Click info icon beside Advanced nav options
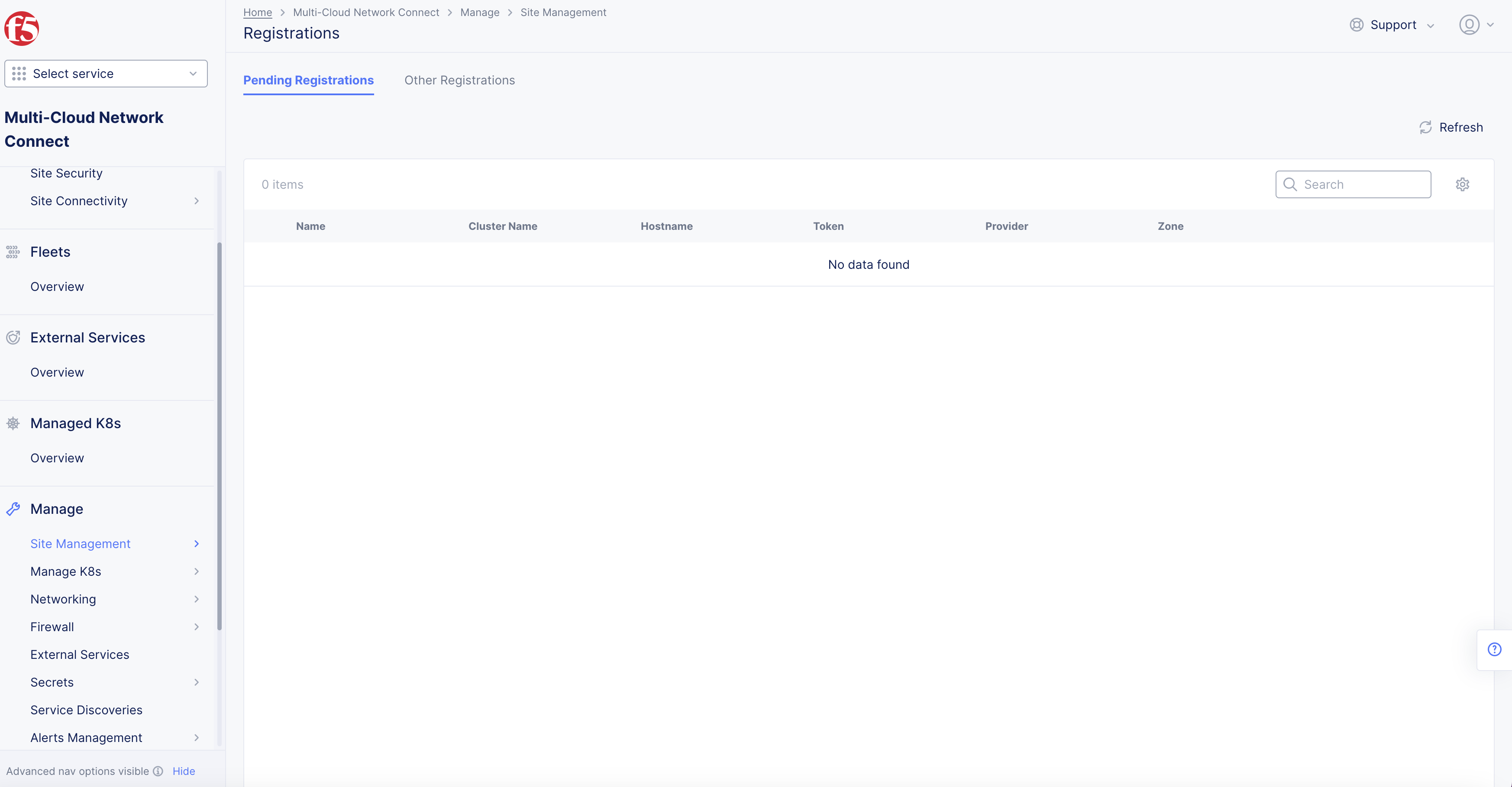 (158, 771)
